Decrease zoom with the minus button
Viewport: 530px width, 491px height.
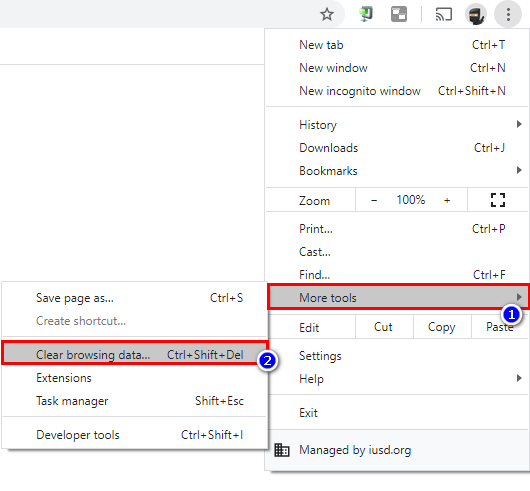pyautogui.click(x=374, y=200)
